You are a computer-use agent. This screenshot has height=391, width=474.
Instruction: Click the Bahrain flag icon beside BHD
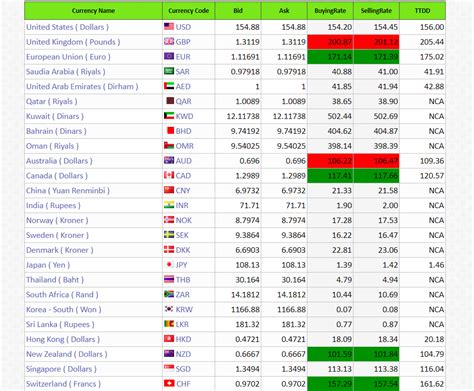tap(170, 130)
